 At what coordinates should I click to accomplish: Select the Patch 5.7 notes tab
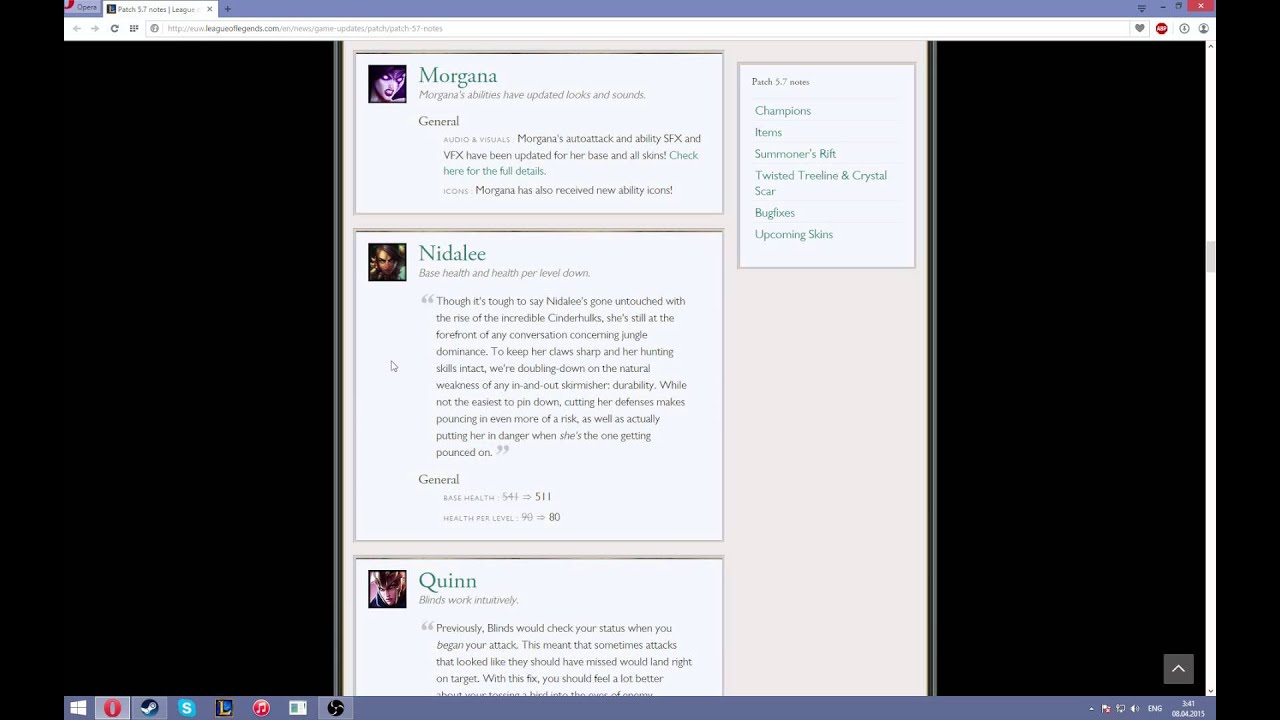pos(159,9)
